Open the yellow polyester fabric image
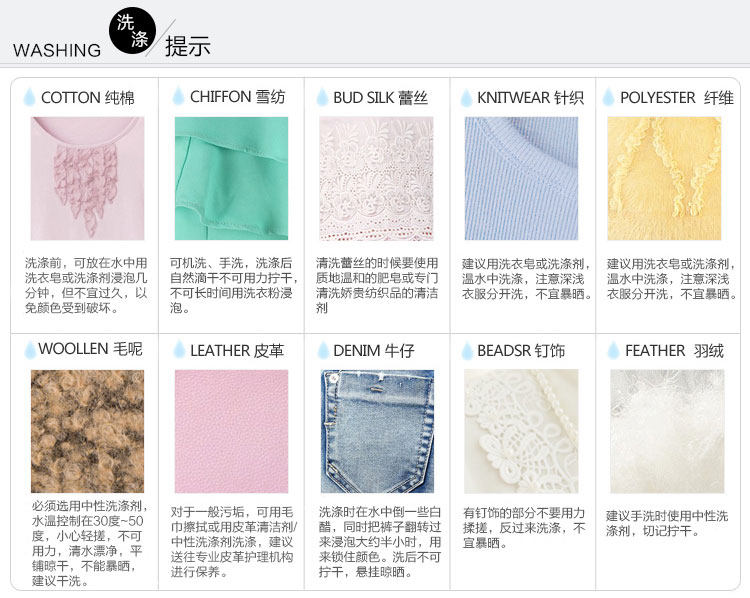Image resolution: width=750 pixels, height=598 pixels. tap(664, 178)
